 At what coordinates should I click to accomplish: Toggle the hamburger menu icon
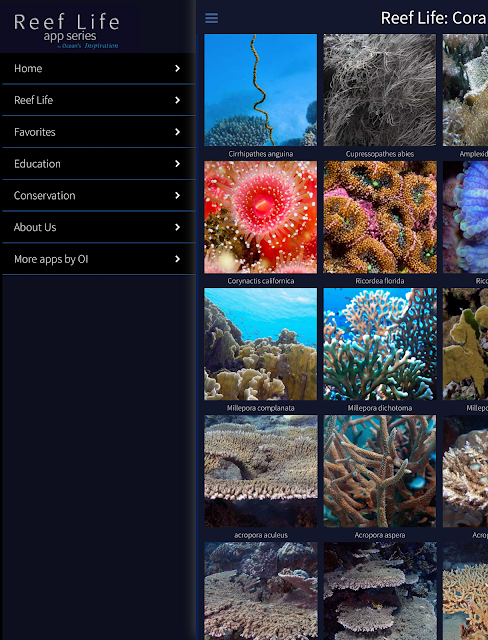(211, 18)
